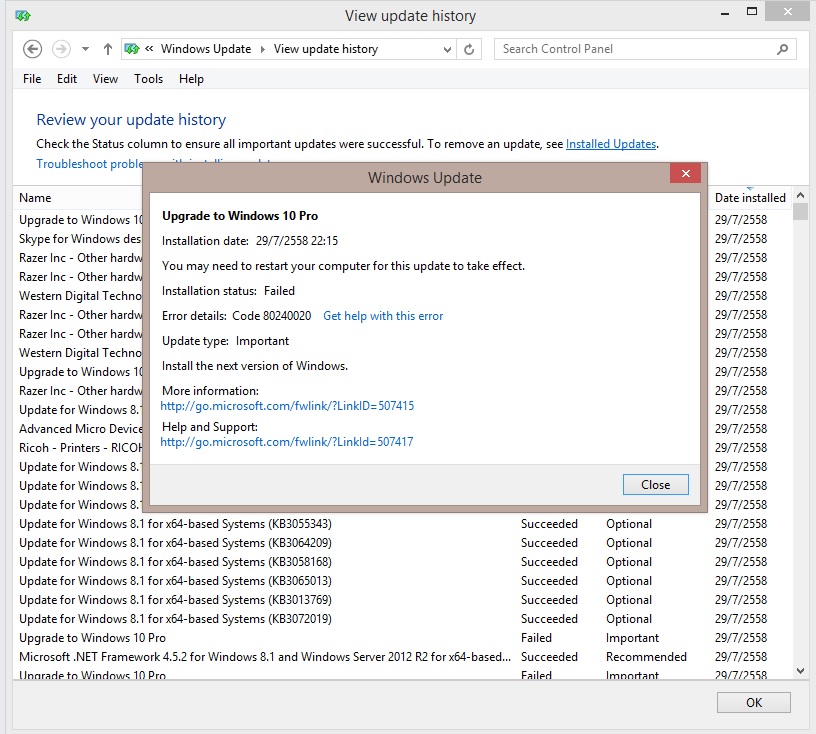Click the Close button in dialog
Image resolution: width=816 pixels, height=734 pixels.
click(x=656, y=485)
